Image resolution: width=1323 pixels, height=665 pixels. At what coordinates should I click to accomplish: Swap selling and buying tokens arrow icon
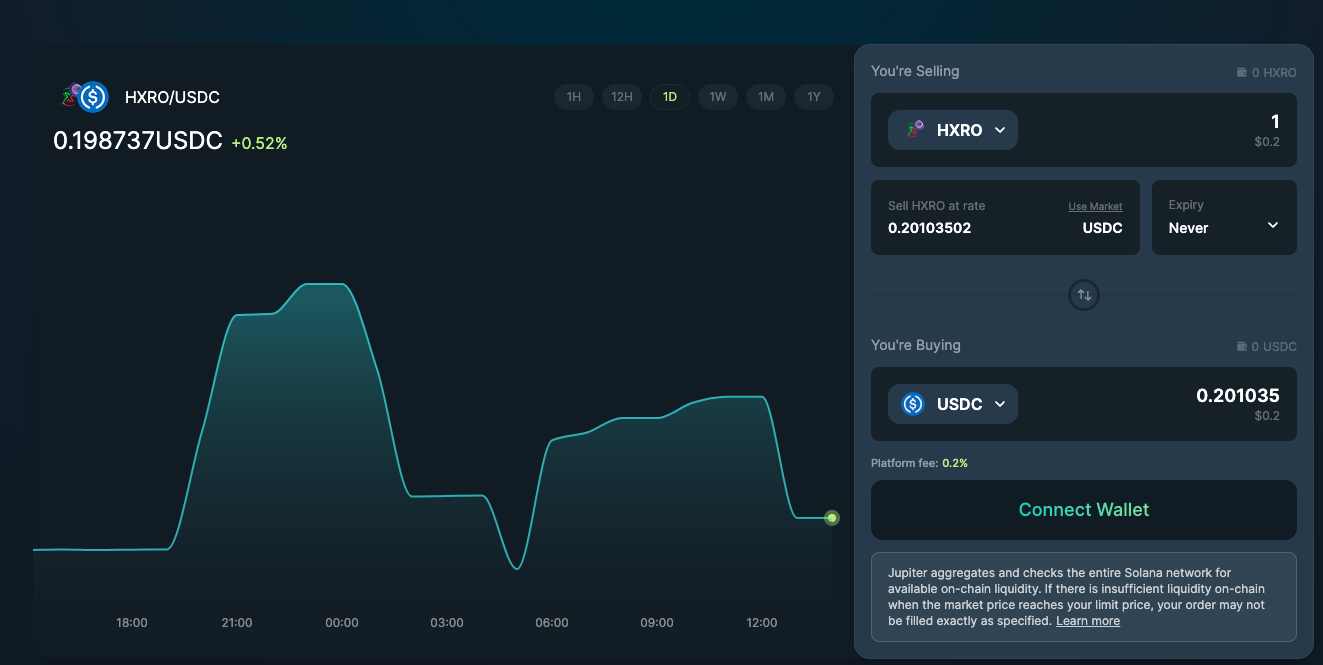coord(1084,295)
